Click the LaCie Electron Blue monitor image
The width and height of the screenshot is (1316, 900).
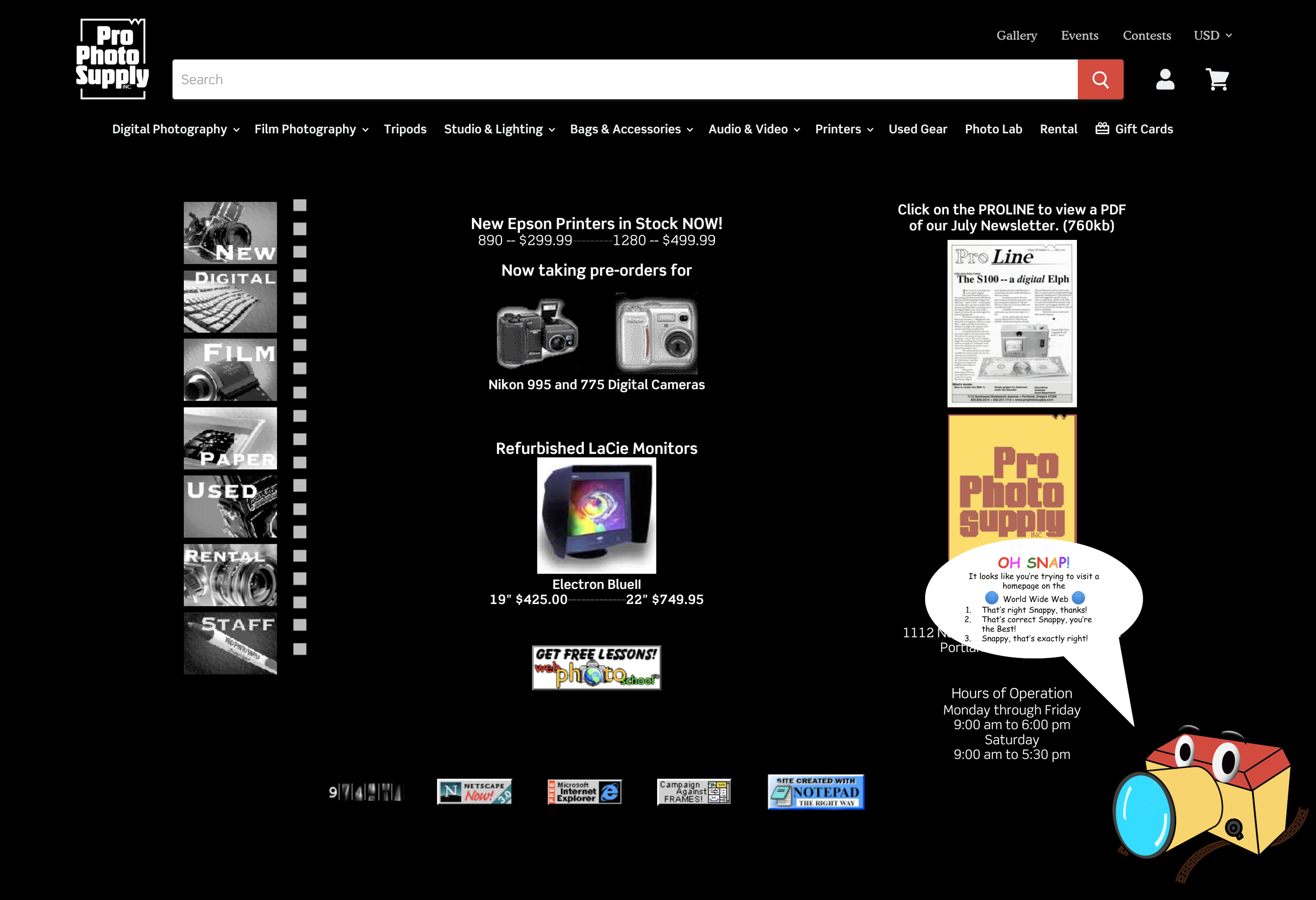596,516
